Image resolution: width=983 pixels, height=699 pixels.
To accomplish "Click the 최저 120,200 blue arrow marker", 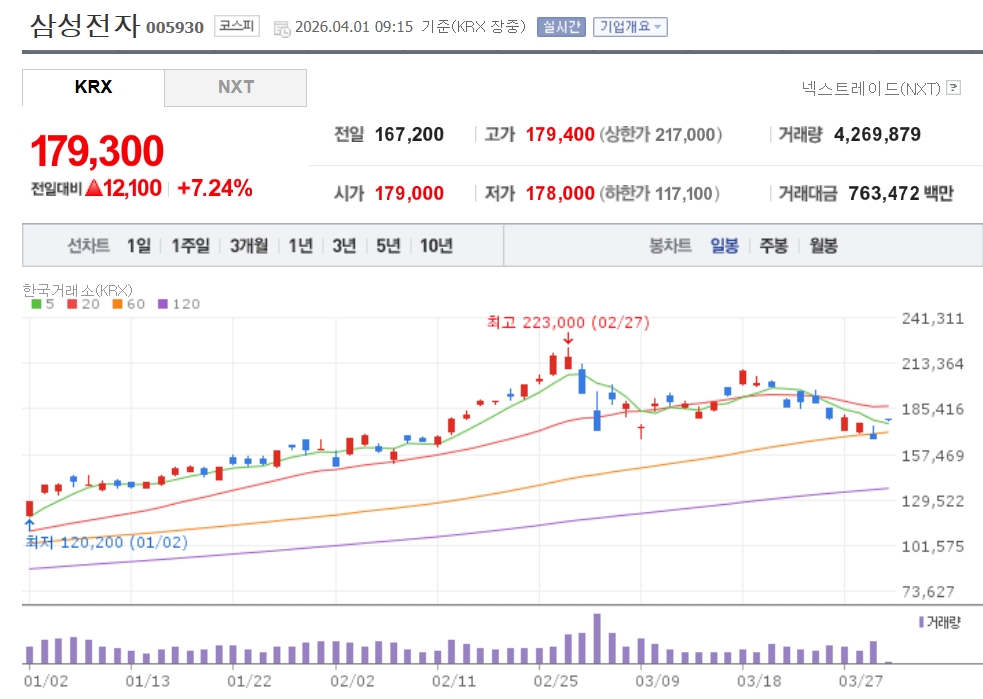I will pyautogui.click(x=29, y=524).
